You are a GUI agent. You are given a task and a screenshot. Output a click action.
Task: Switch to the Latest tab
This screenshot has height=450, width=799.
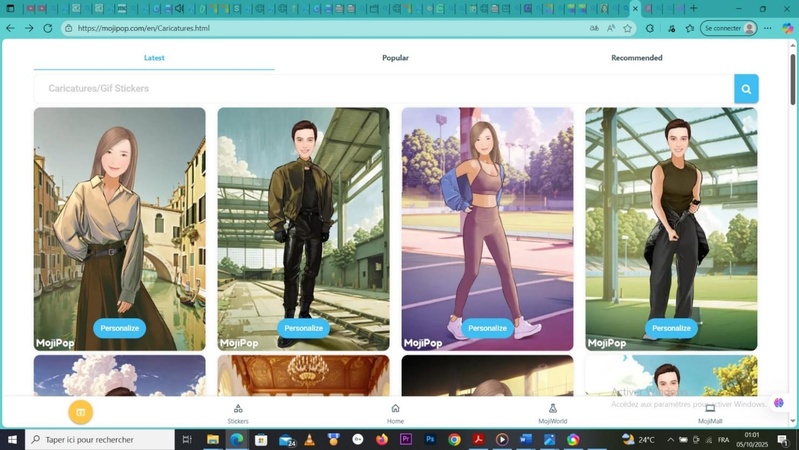154,58
